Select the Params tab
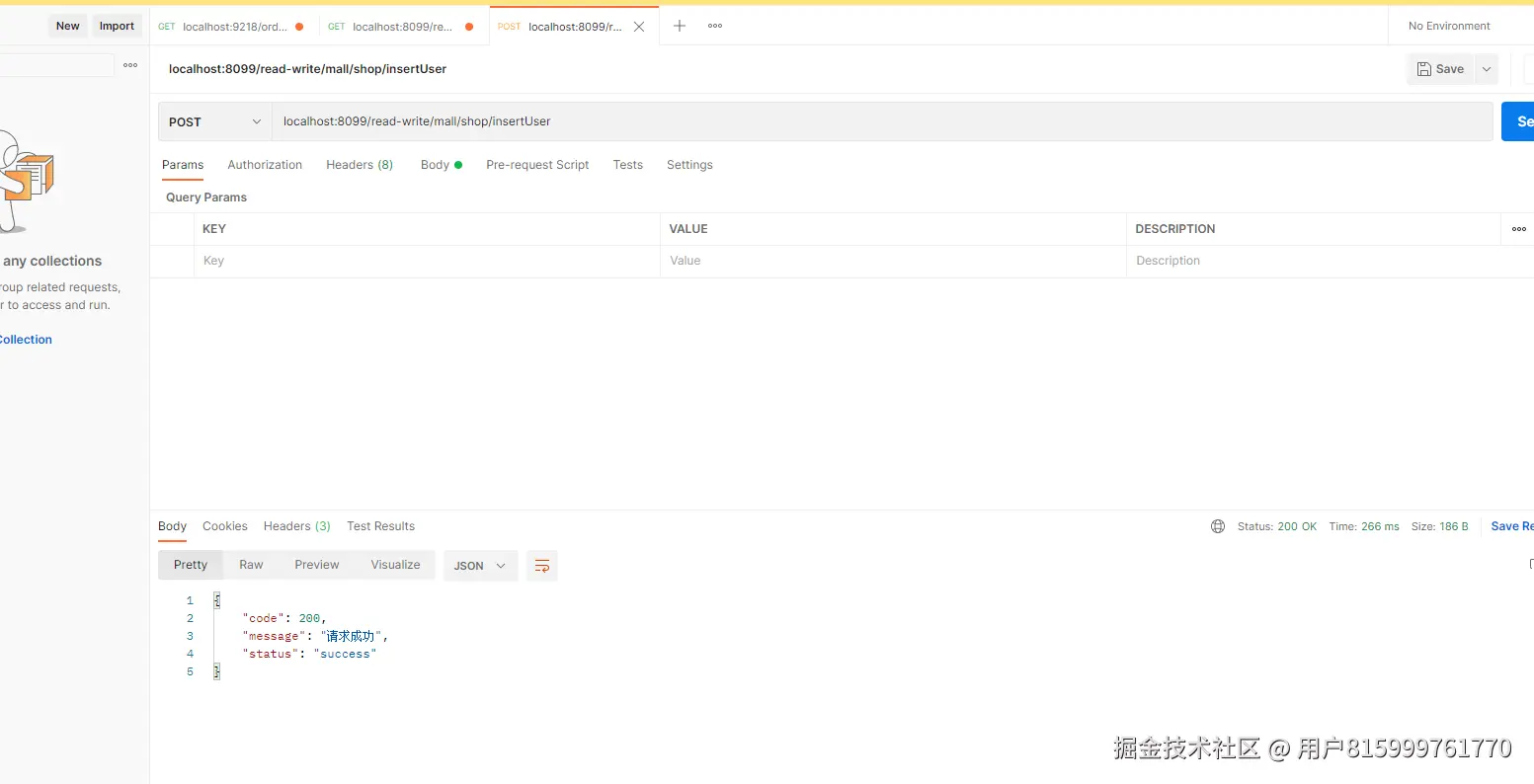Viewport: 1534px width, 784px height. point(183,165)
